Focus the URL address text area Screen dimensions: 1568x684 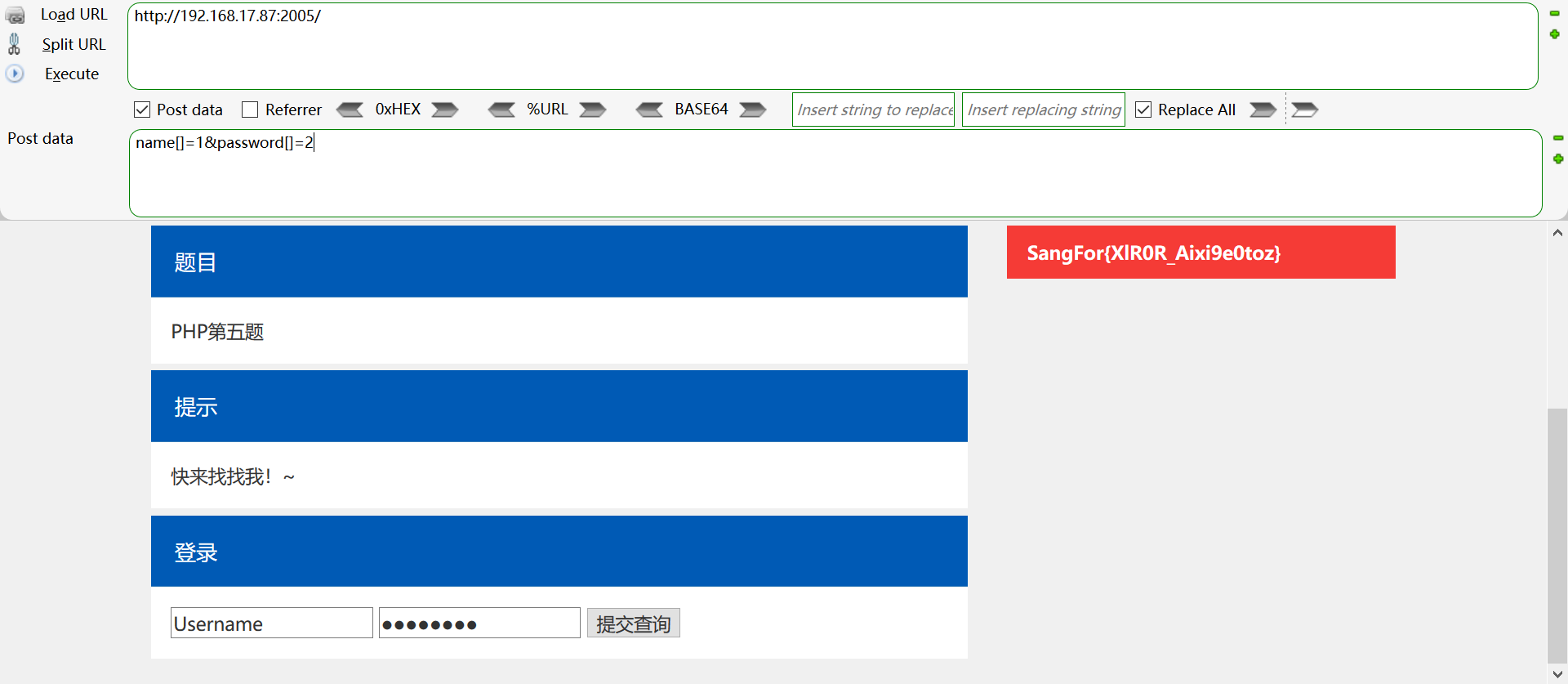(833, 46)
